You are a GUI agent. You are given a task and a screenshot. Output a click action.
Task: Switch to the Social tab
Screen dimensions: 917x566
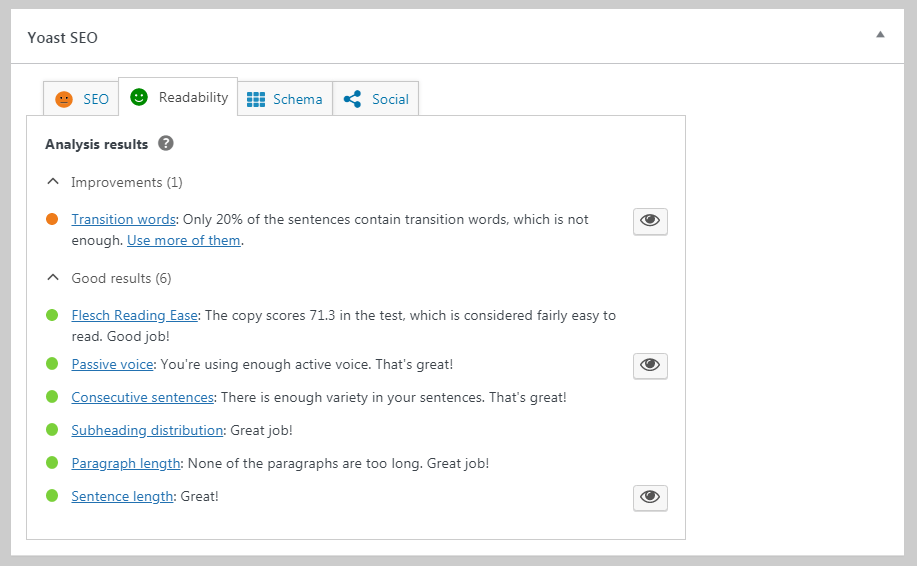(389, 99)
